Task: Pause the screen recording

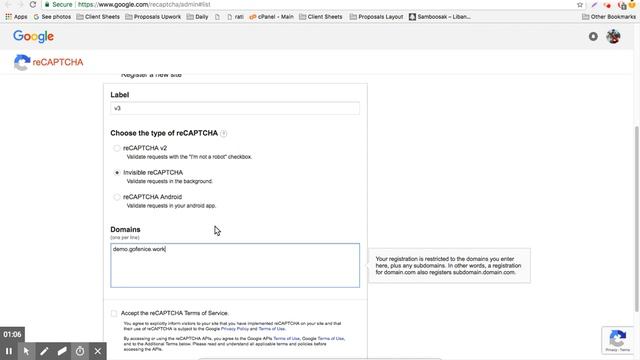Action: point(9,351)
